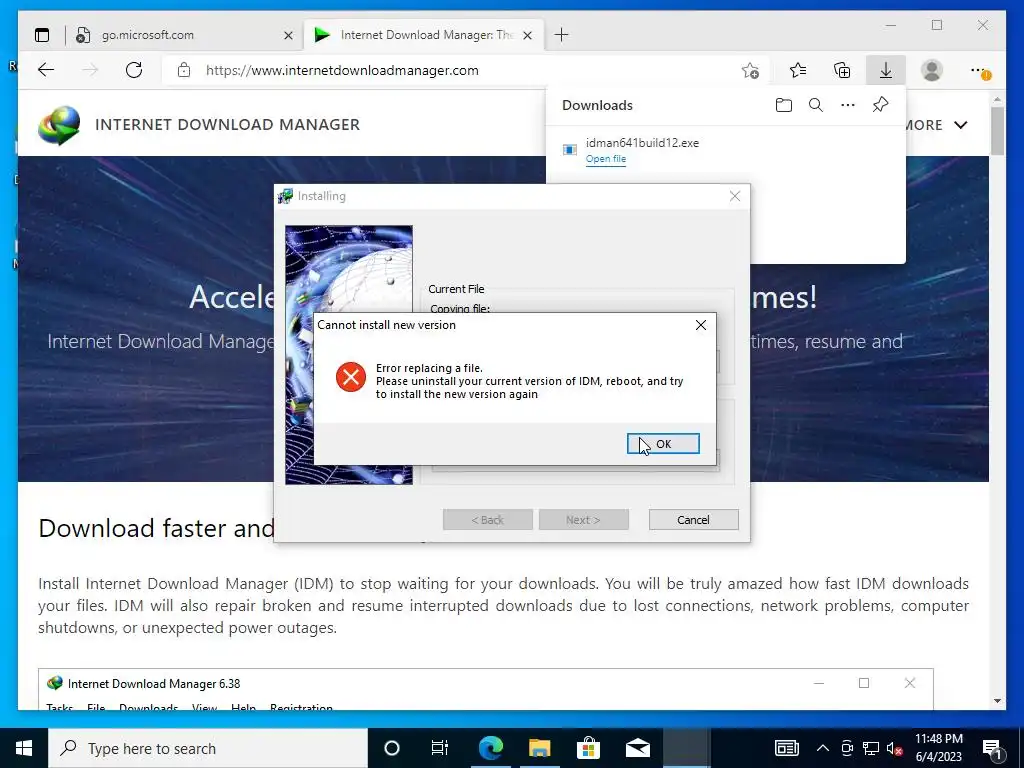Close the go.microsoft.com tab
The height and width of the screenshot is (768, 1024).
pyautogui.click(x=288, y=35)
